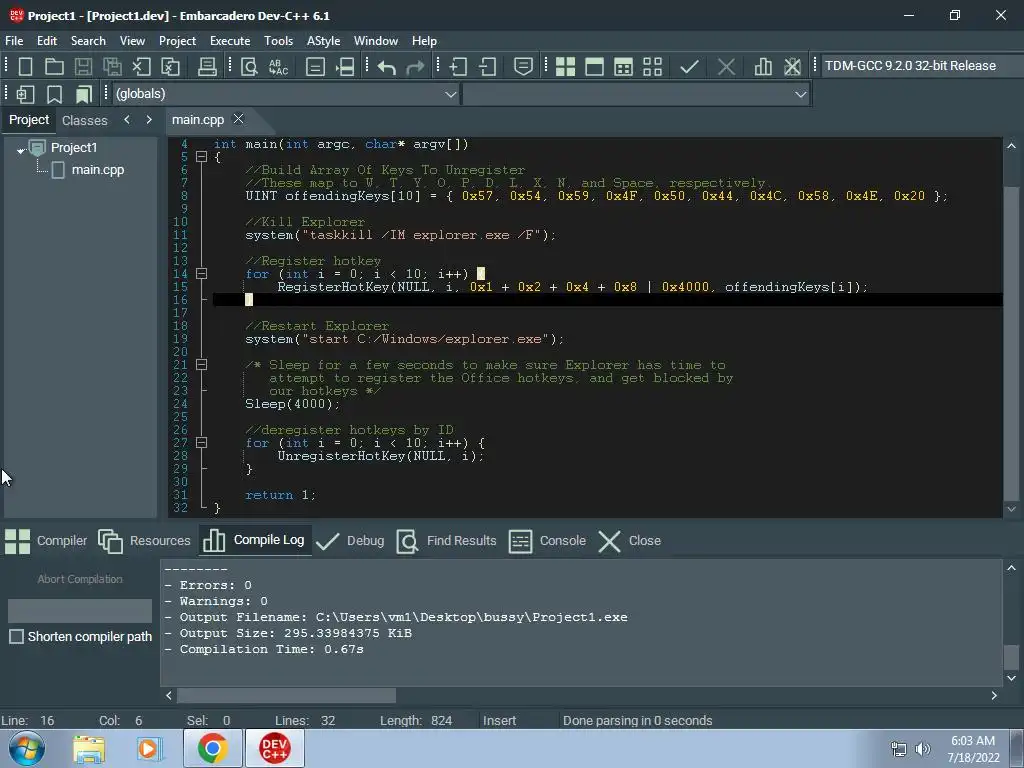
Task: Close the main.cpp tab with its X
Action: click(238, 119)
